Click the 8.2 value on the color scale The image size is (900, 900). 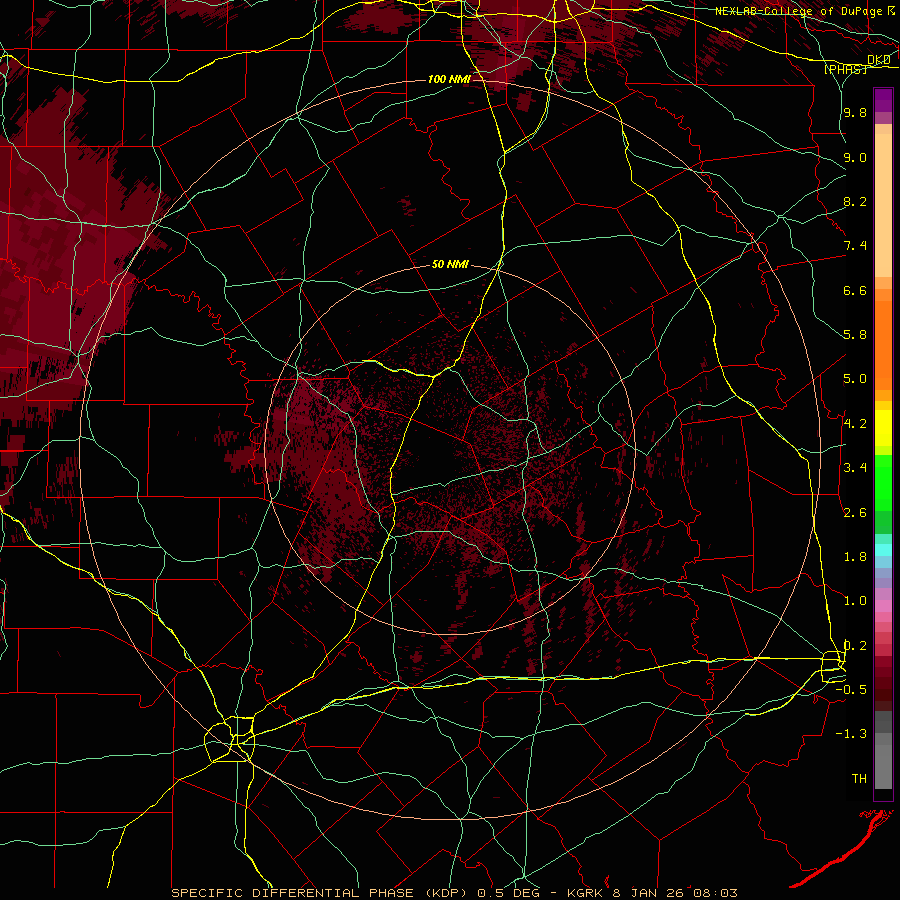pos(855,201)
